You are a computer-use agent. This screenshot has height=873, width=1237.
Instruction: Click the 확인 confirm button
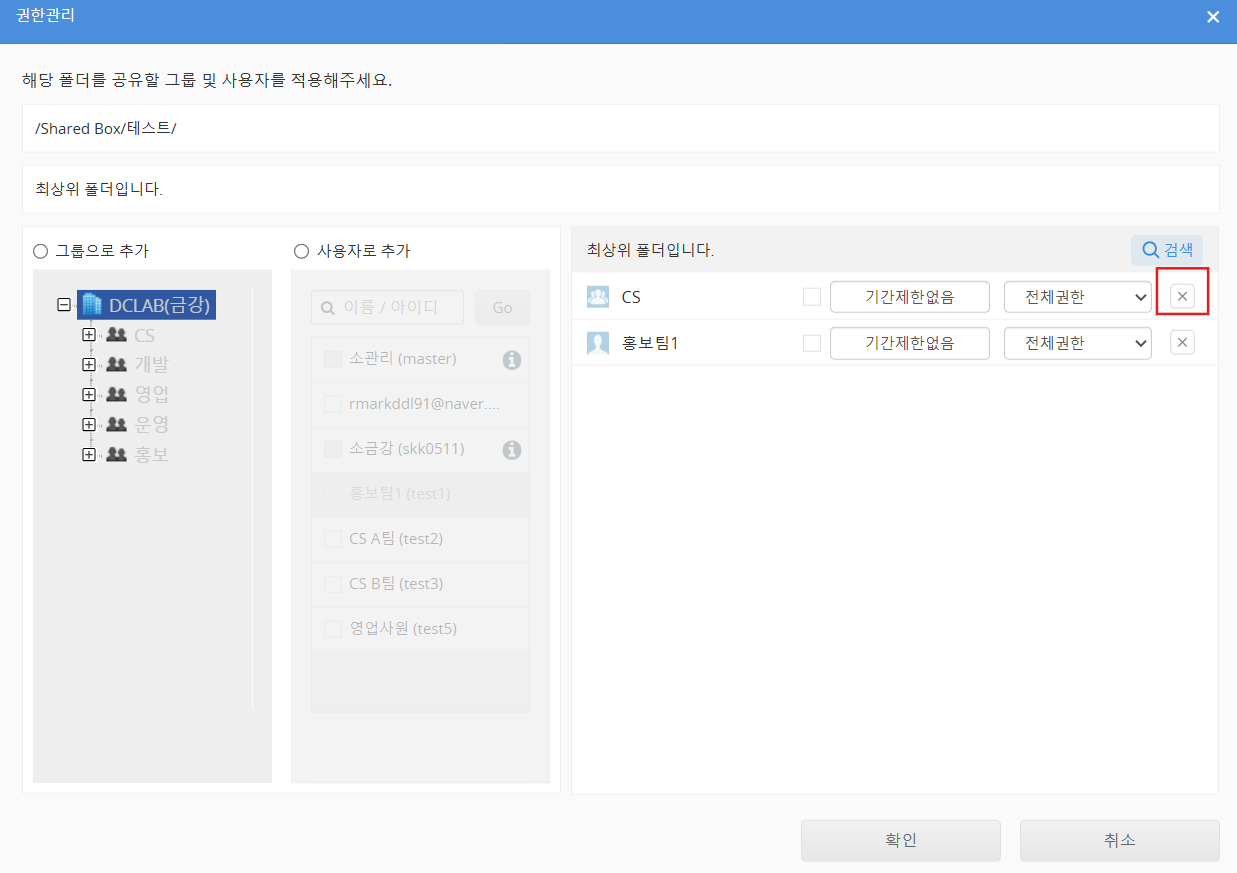tap(900, 840)
